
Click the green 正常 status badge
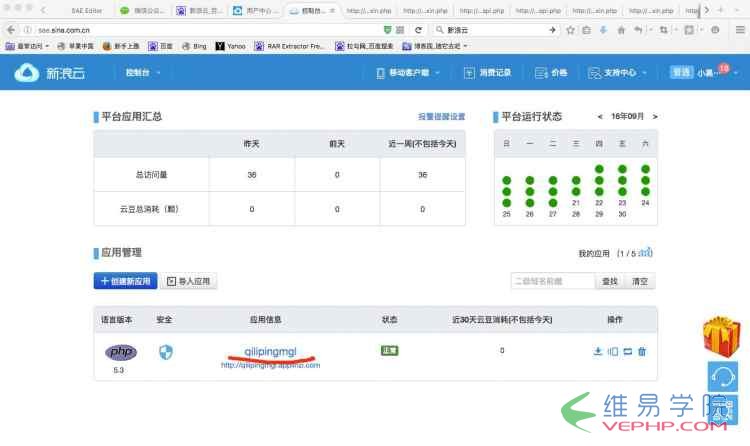[x=389, y=350]
